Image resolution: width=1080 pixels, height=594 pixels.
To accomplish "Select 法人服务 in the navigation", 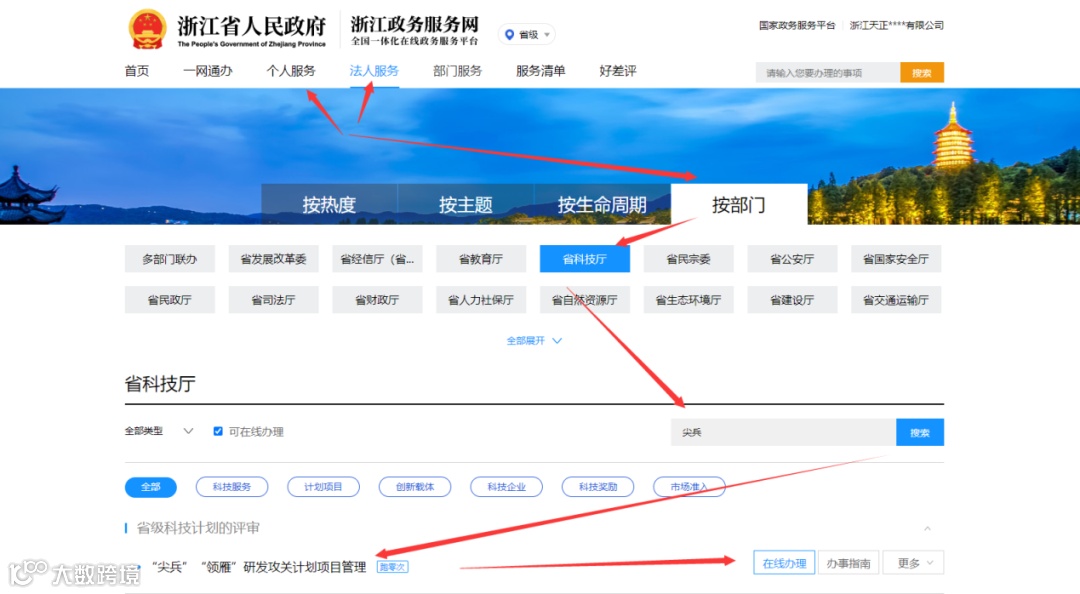I will pos(374,71).
